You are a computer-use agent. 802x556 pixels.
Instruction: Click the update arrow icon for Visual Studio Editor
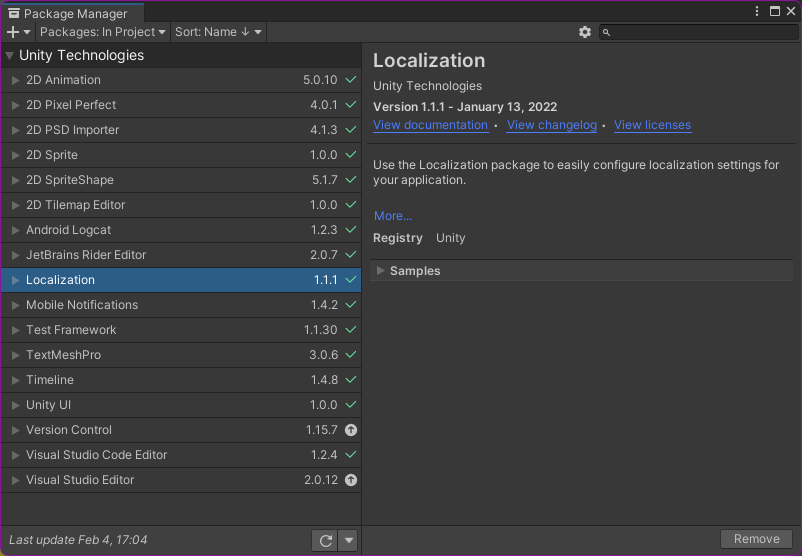click(351, 480)
